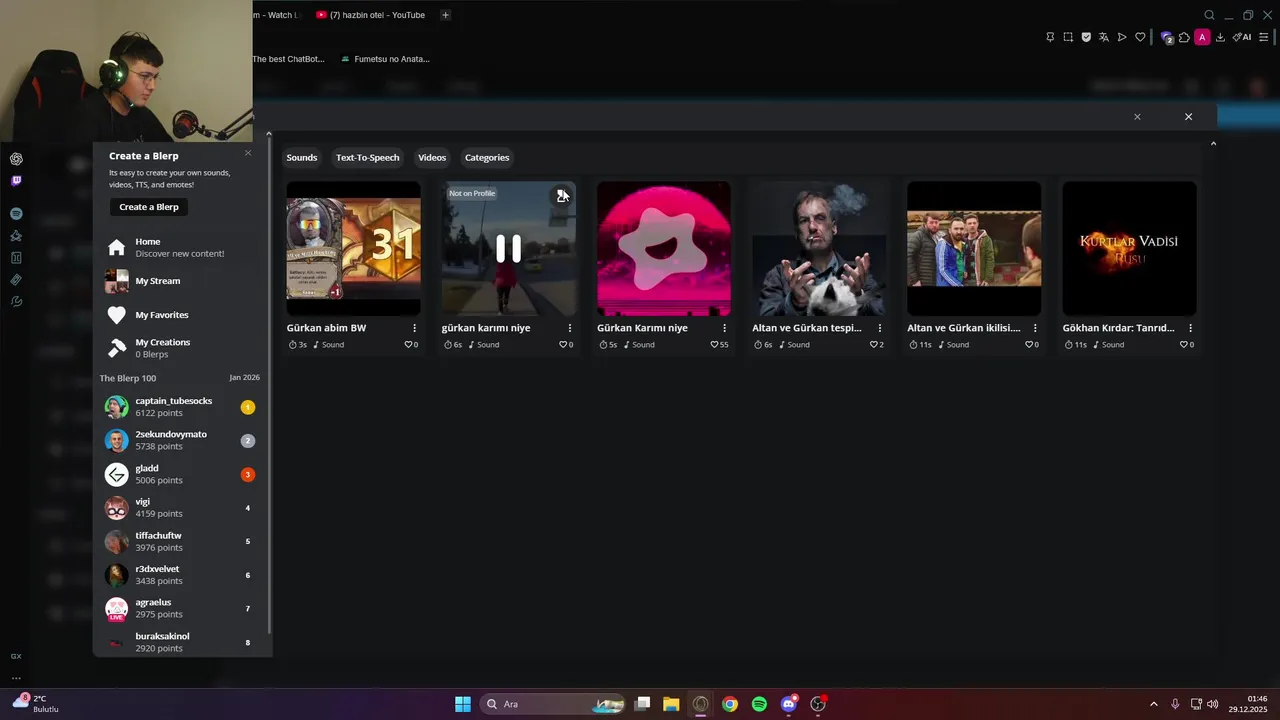Image resolution: width=1280 pixels, height=720 pixels.
Task: Switch to the Videos tab
Action: tap(432, 157)
